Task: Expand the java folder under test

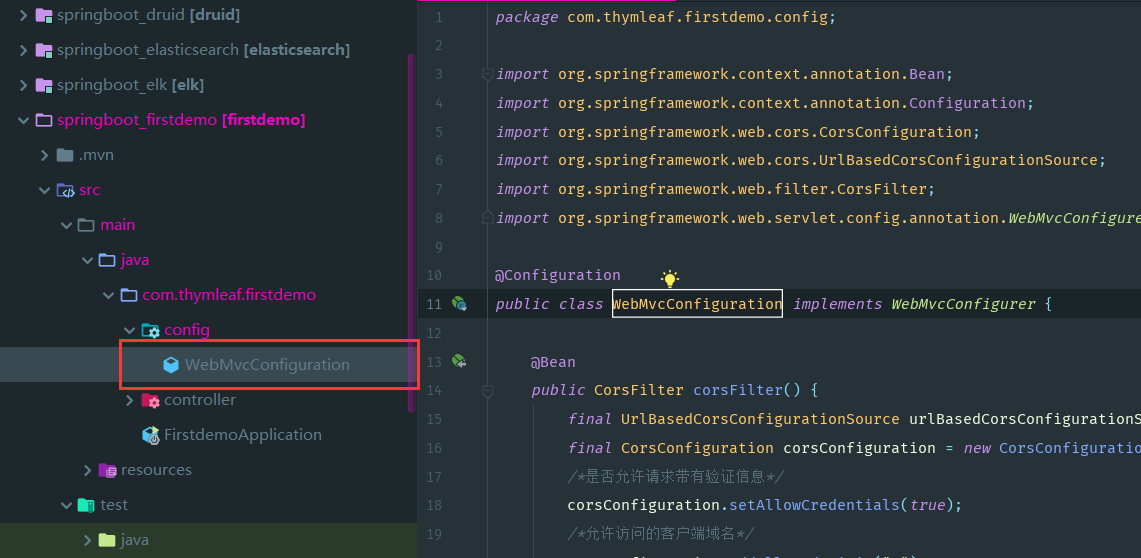Action: [87, 540]
